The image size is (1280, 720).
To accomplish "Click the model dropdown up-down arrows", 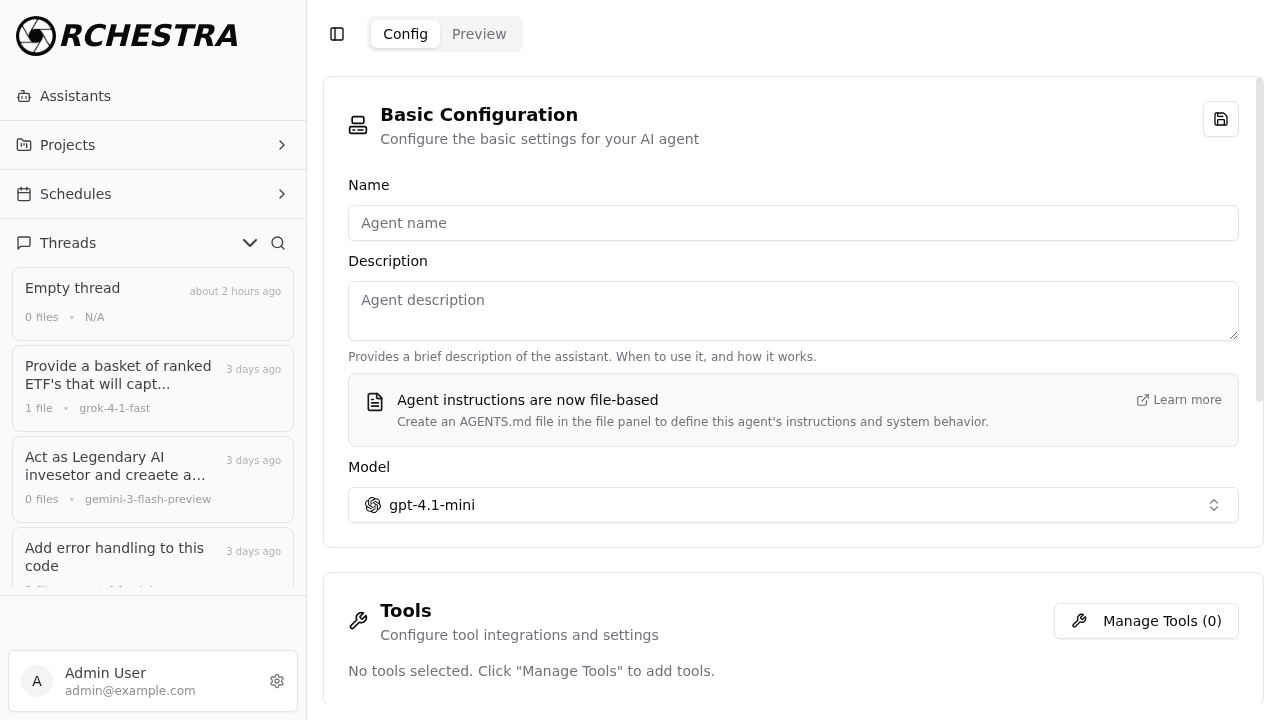I will pyautogui.click(x=1214, y=505).
